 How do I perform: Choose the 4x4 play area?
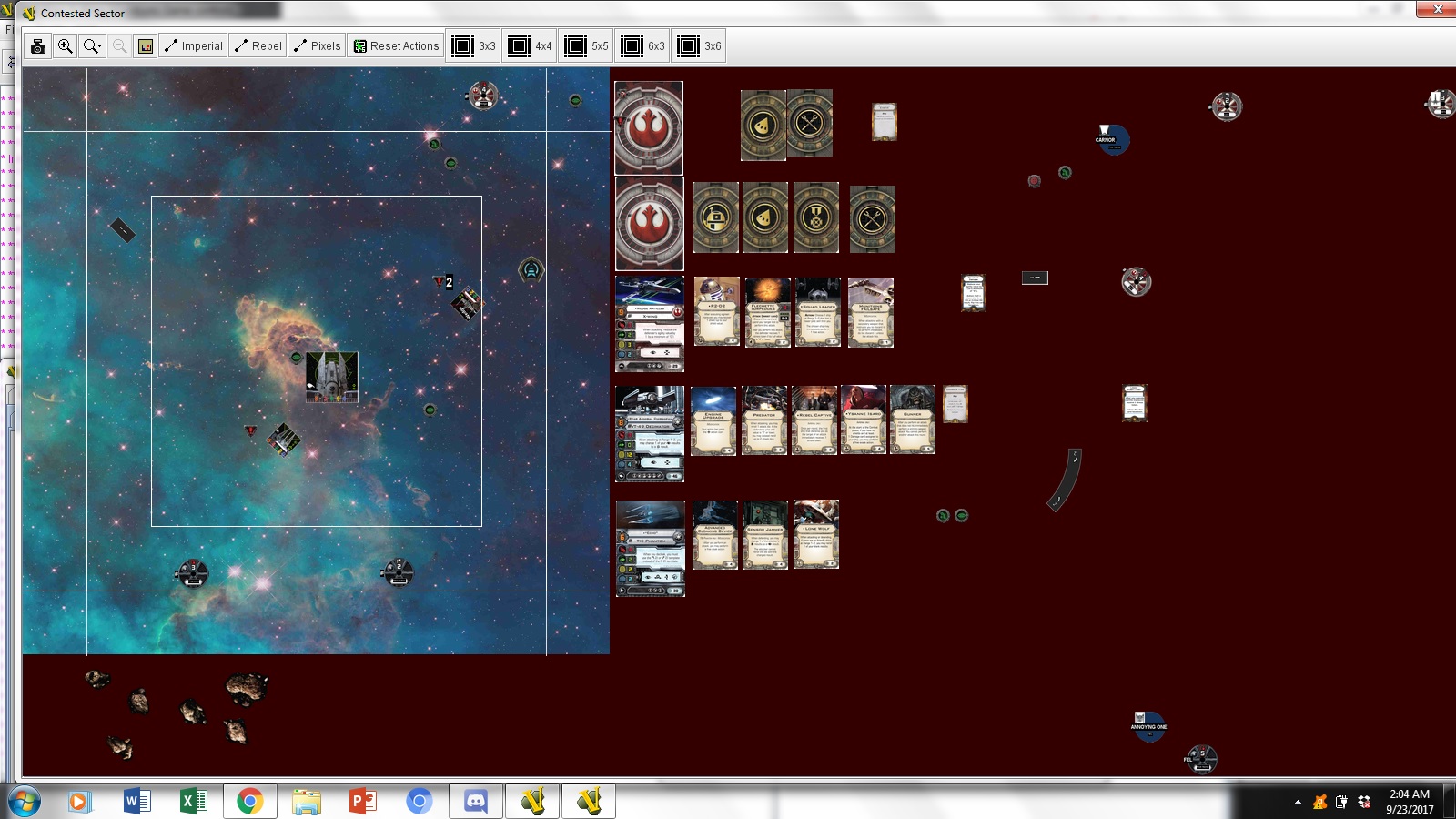tap(530, 46)
